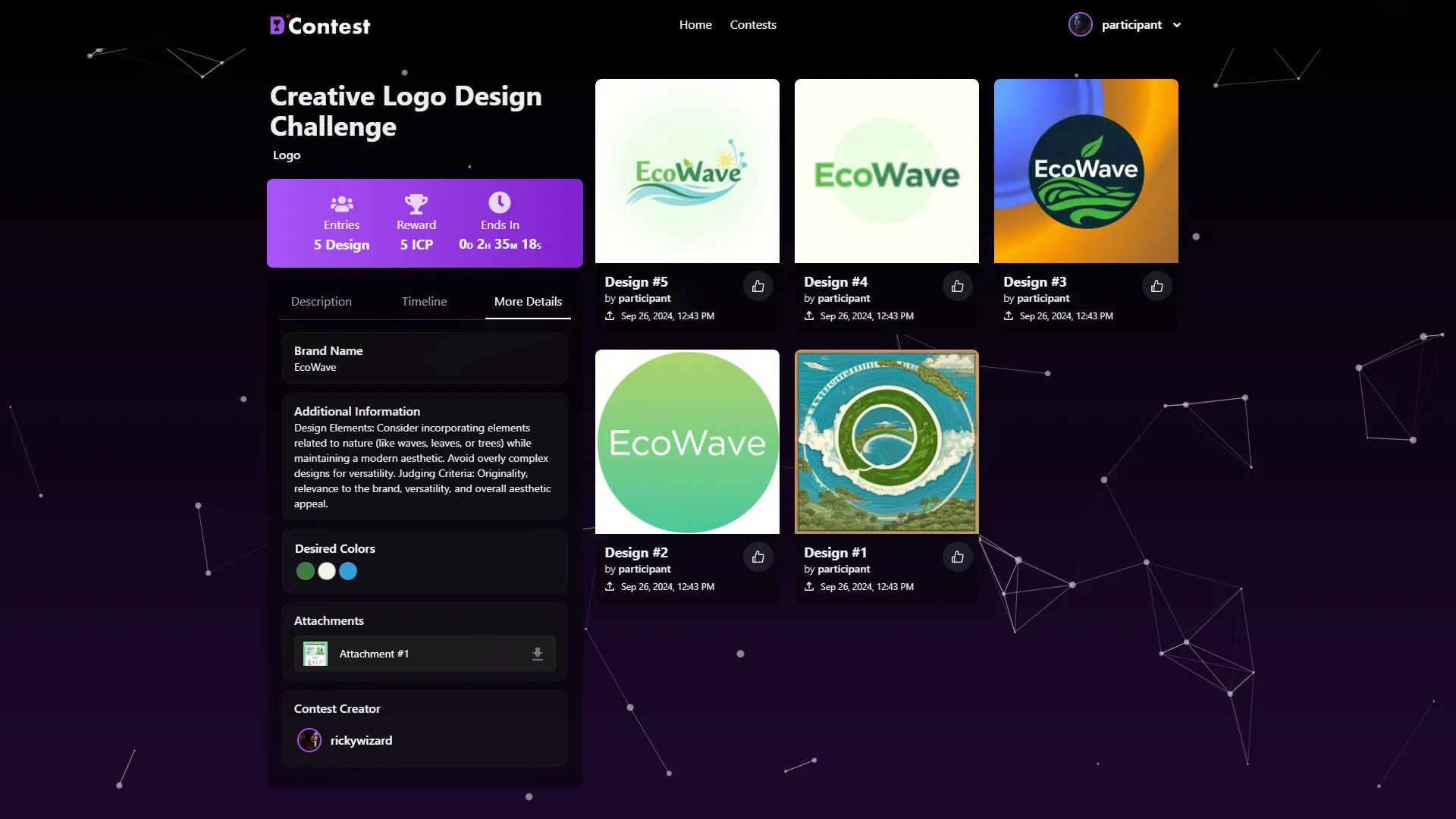Screen dimensions: 1456x819
Task: Like Design #5 with thumbs-up icon
Action: [x=758, y=287]
